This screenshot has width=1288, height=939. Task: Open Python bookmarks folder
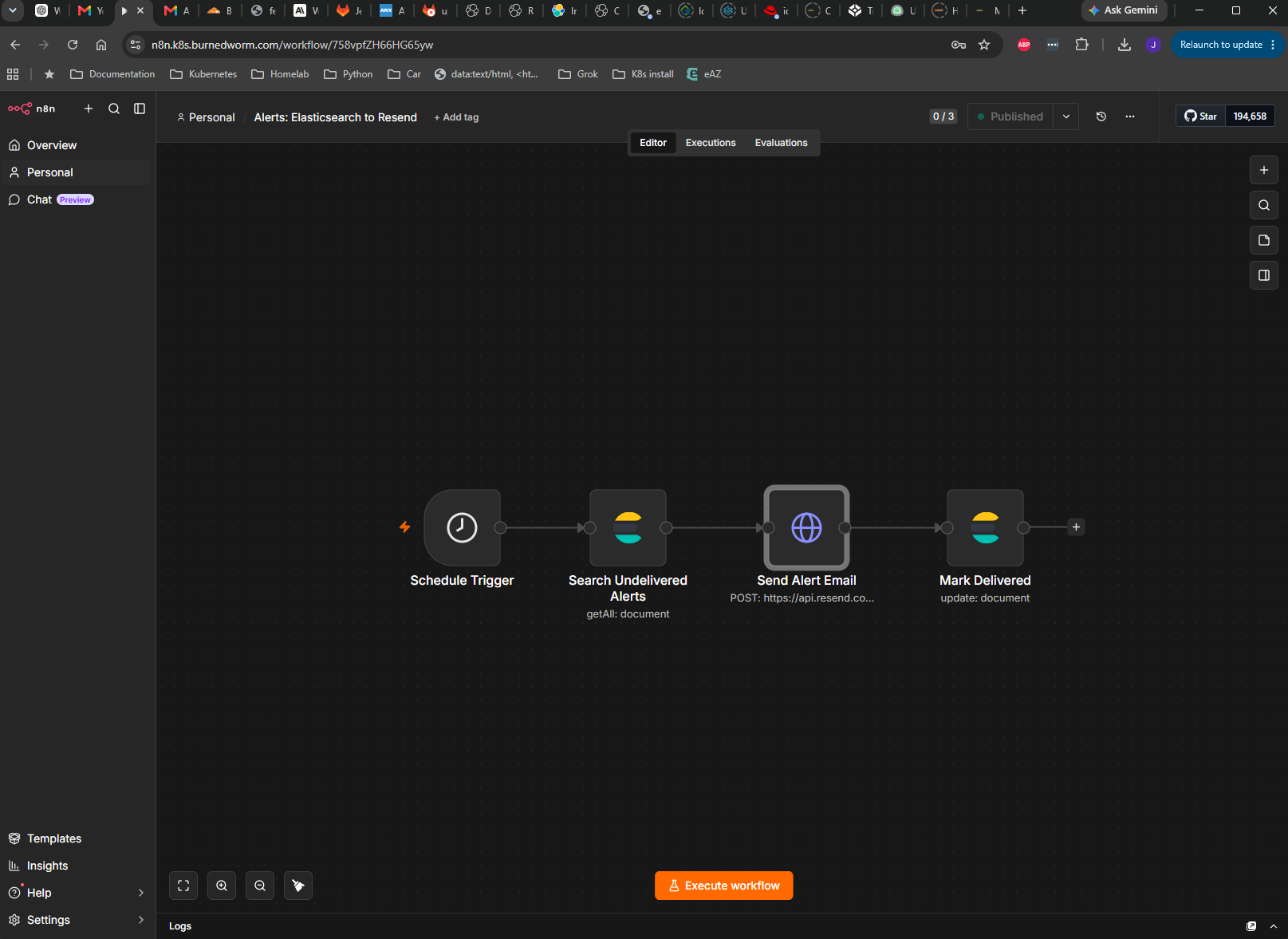tap(349, 74)
